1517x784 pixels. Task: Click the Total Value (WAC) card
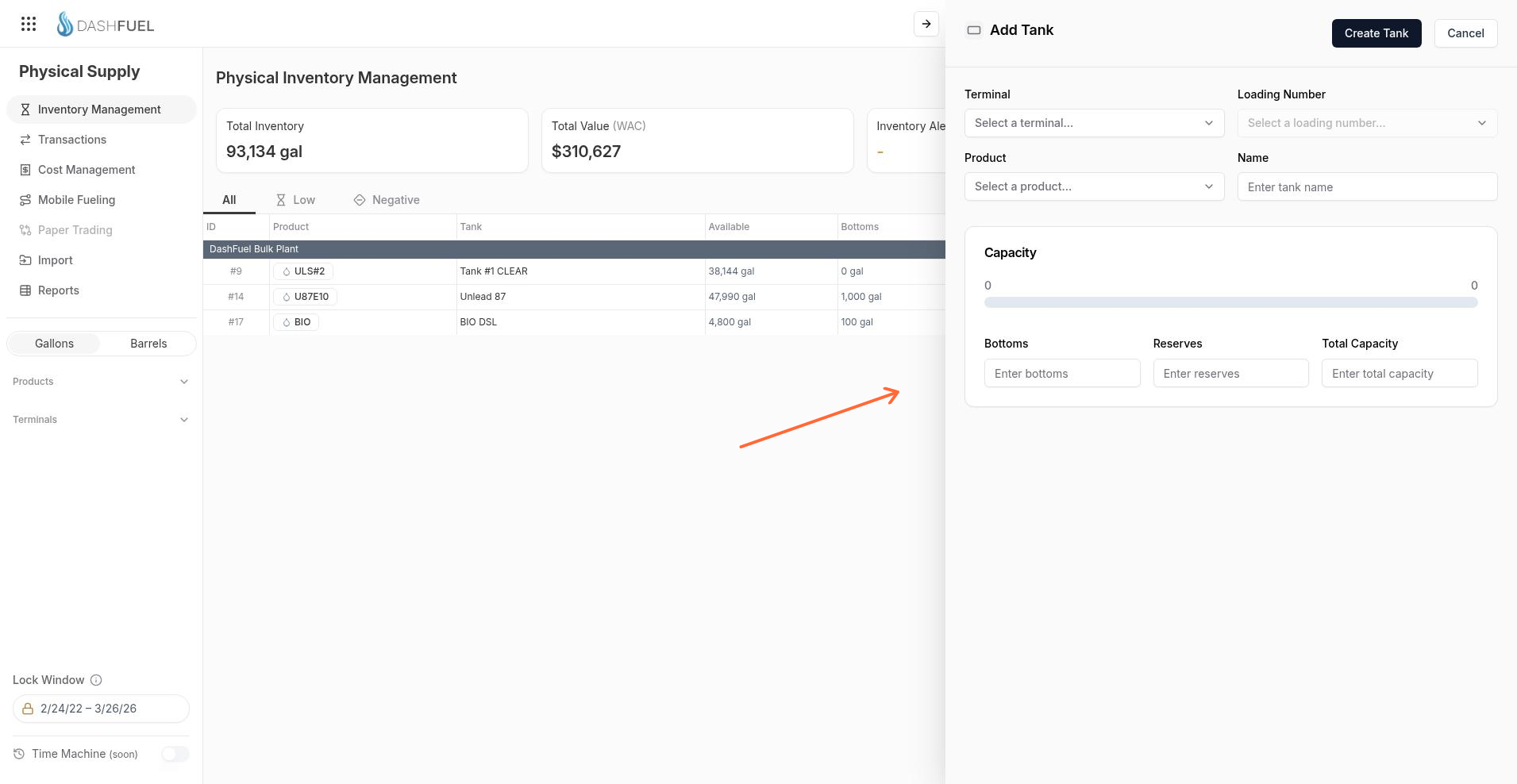pos(698,140)
